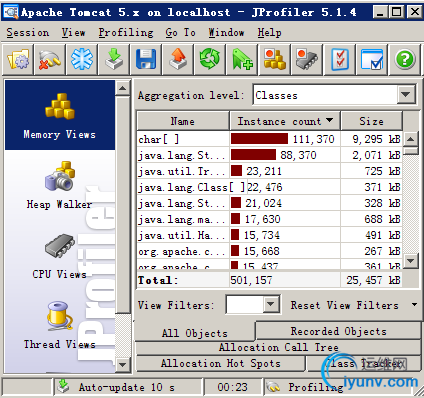Image resolution: width=424 pixels, height=398 pixels.
Task: Click Reset View Filters button
Action: pos(345,305)
